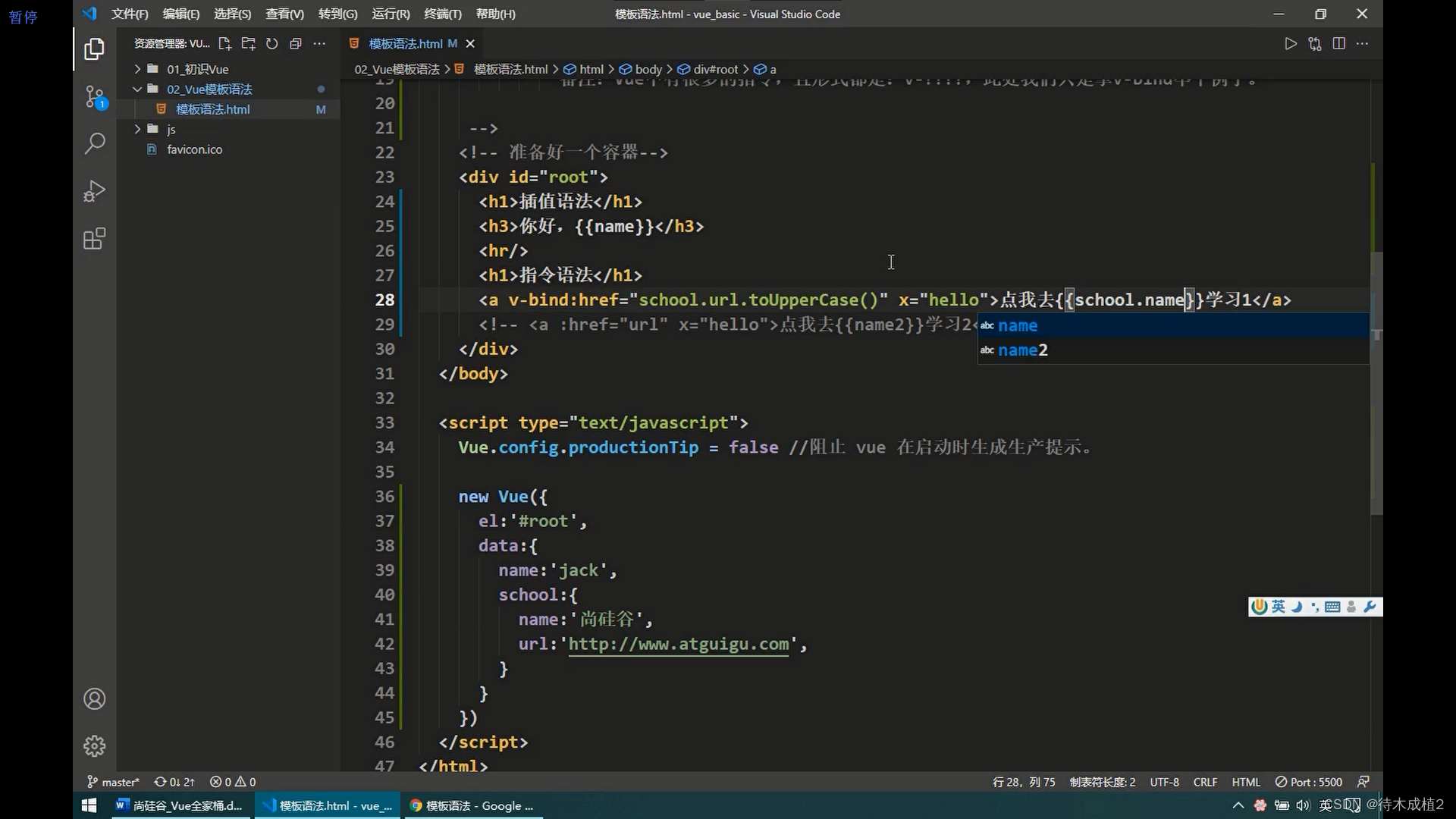Click the New Folder icon in explorer
The height and width of the screenshot is (819, 1456).
(248, 44)
